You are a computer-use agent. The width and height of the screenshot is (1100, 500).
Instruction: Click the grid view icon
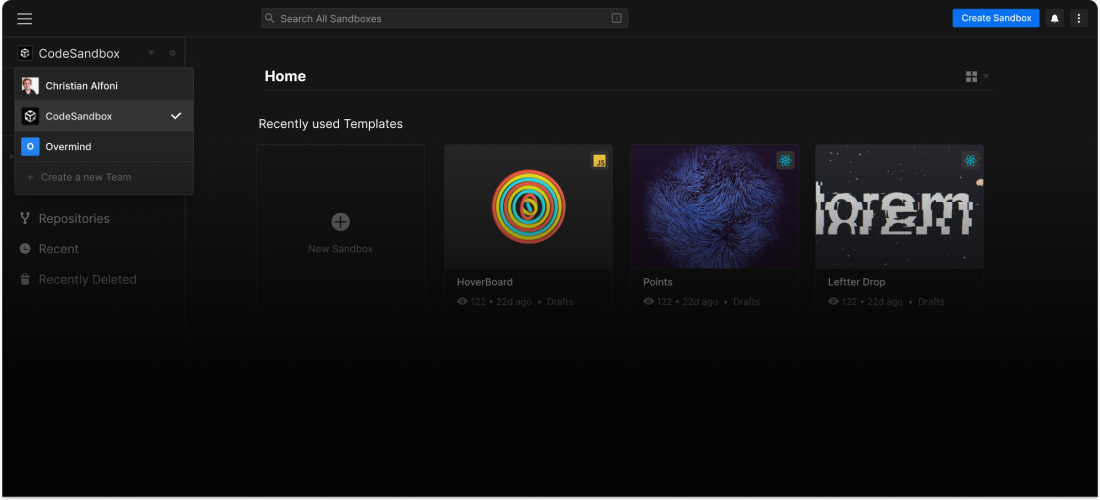click(x=972, y=76)
